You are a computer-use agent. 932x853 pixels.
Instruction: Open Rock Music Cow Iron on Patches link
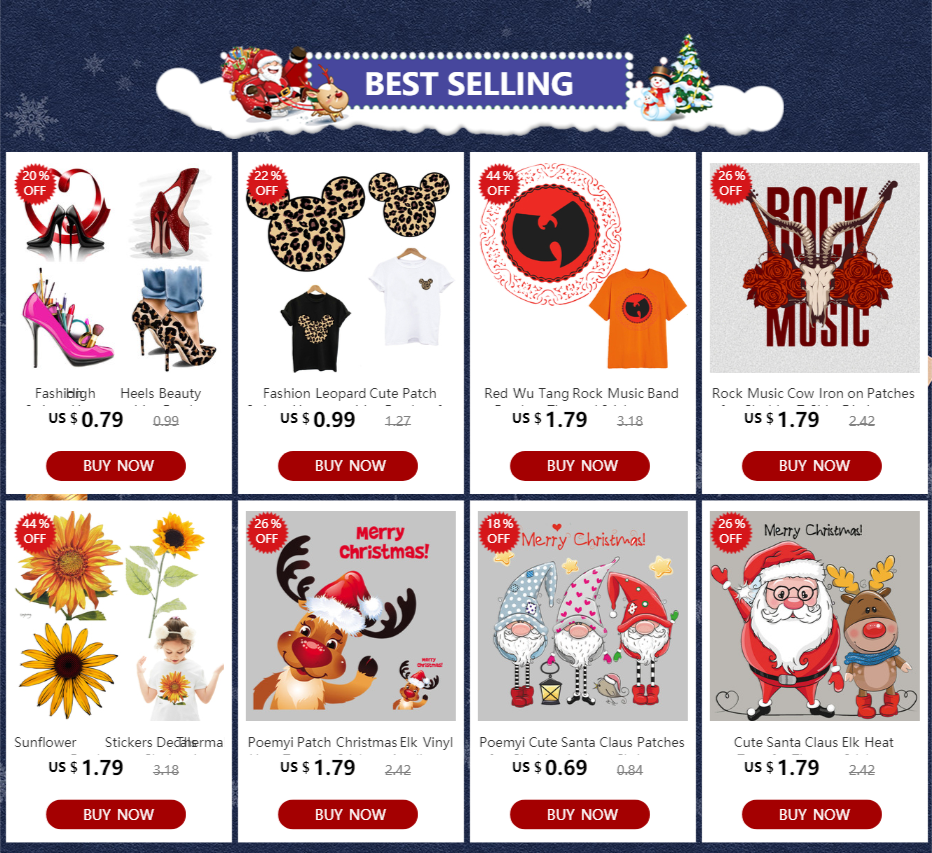point(813,394)
